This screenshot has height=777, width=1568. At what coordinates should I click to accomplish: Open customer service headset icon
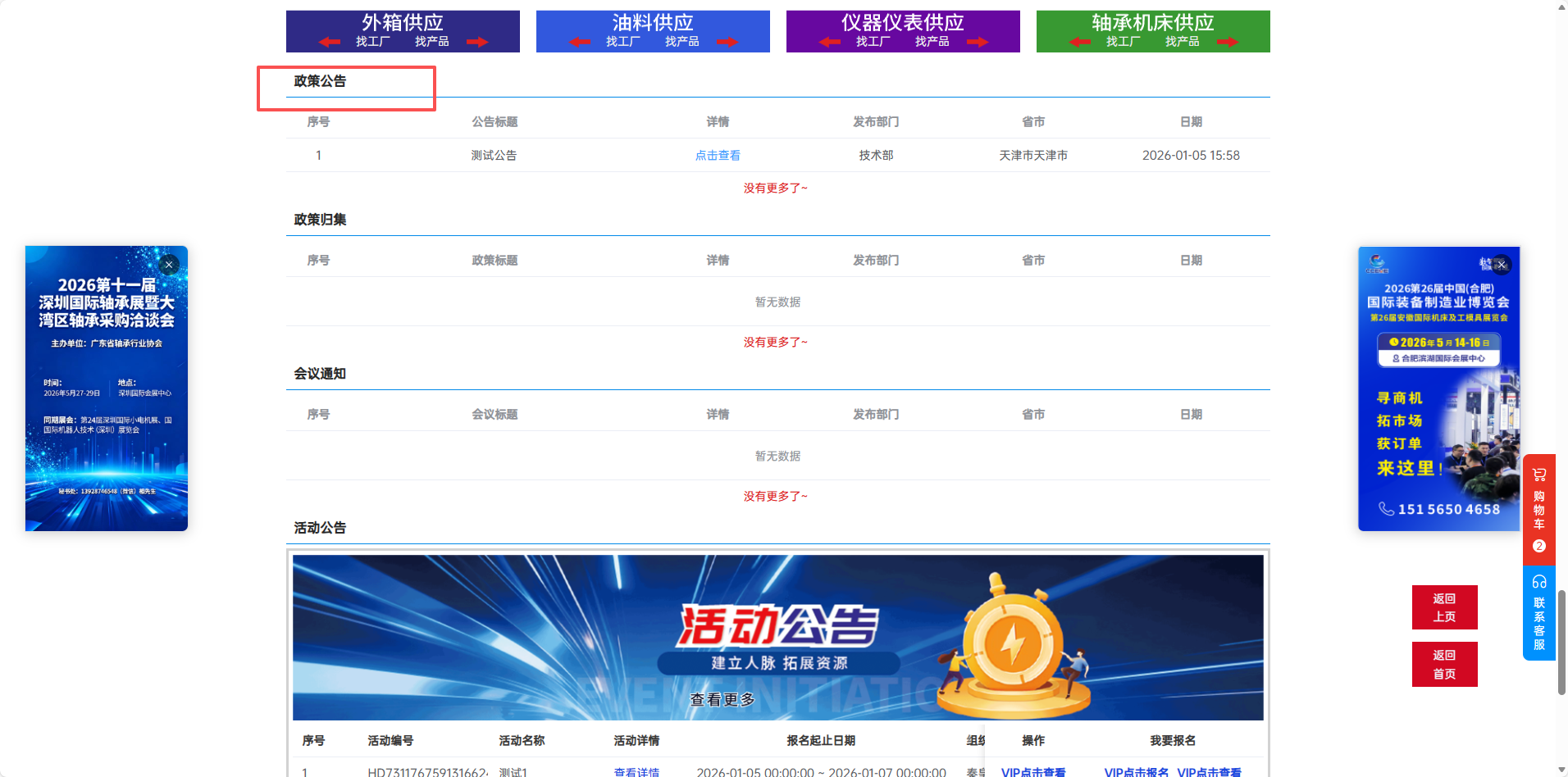point(1538,582)
